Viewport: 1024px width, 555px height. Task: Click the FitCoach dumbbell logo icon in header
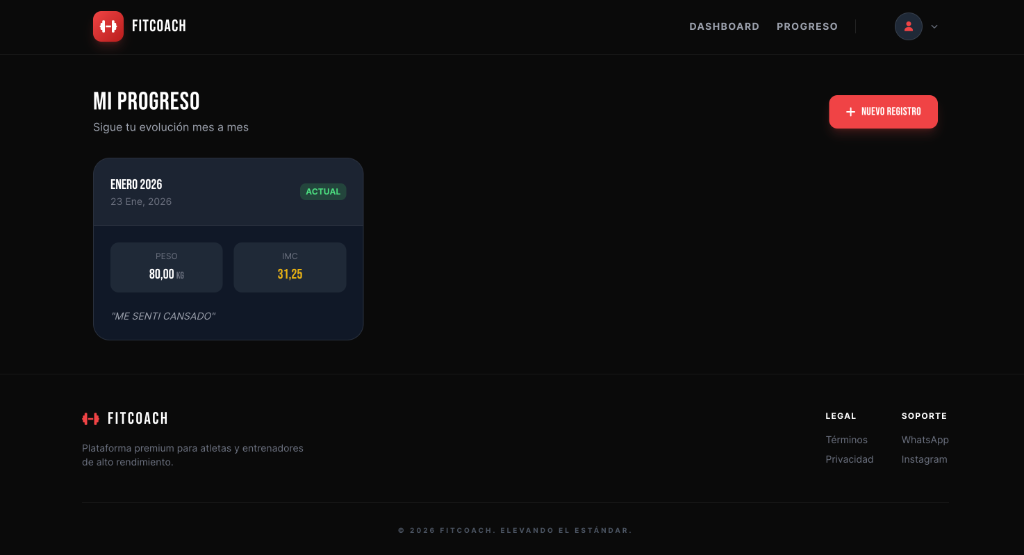[x=108, y=26]
